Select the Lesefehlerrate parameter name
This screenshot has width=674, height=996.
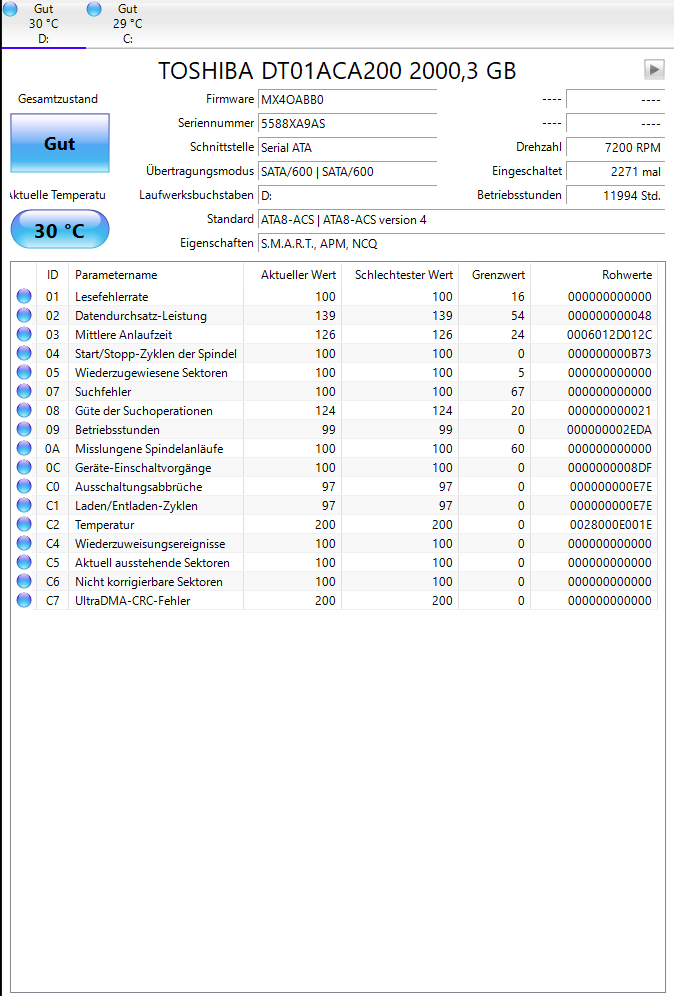point(112,297)
